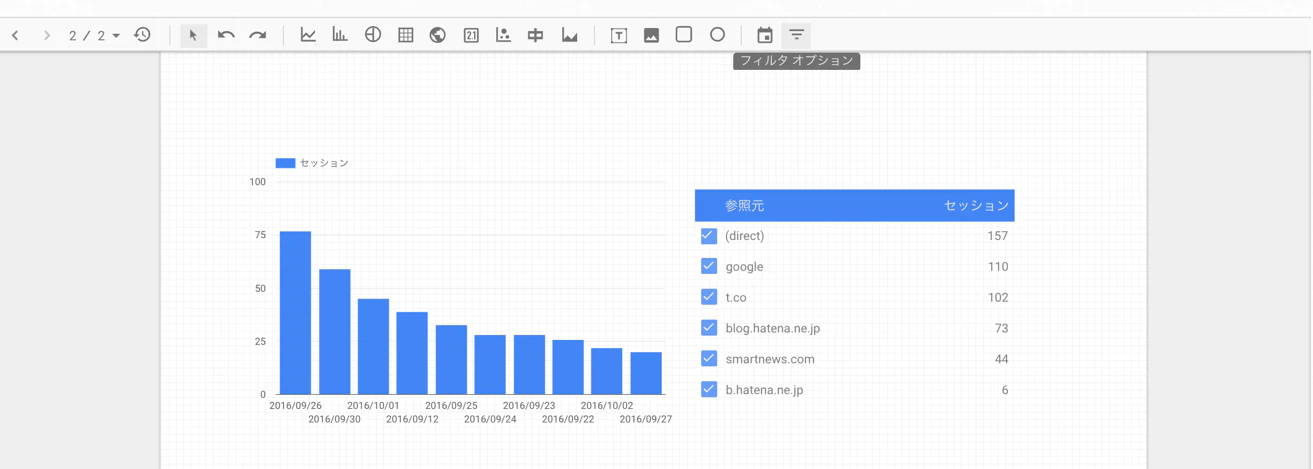Go to the next page arrow
The image size is (1313, 469).
click(x=46, y=35)
